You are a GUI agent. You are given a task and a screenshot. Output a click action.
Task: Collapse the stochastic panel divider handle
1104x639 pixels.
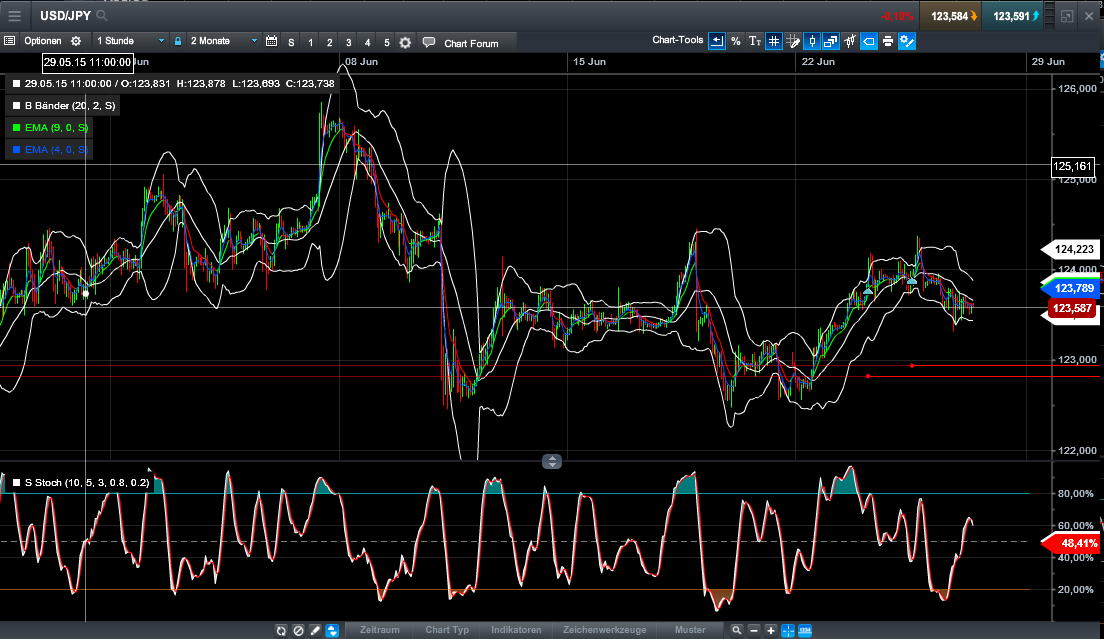[x=552, y=461]
